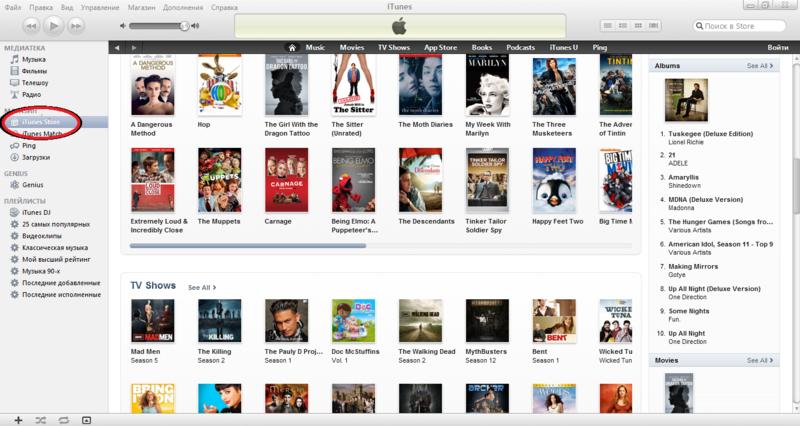Viewport: 800px width, 426px height.
Task: Click See All in Albums panel
Action: pyautogui.click(x=760, y=66)
